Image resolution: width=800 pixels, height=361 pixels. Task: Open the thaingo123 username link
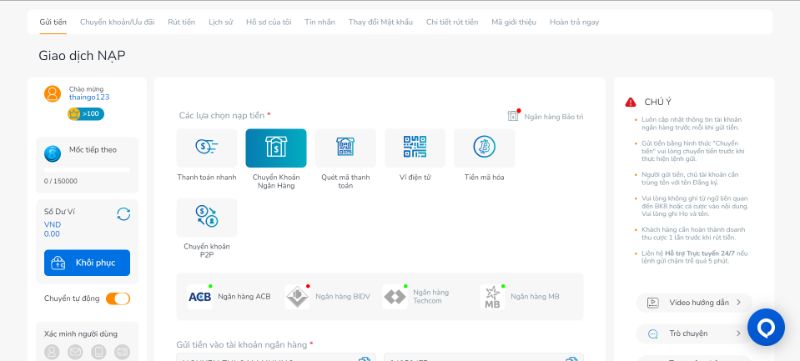(x=89, y=97)
